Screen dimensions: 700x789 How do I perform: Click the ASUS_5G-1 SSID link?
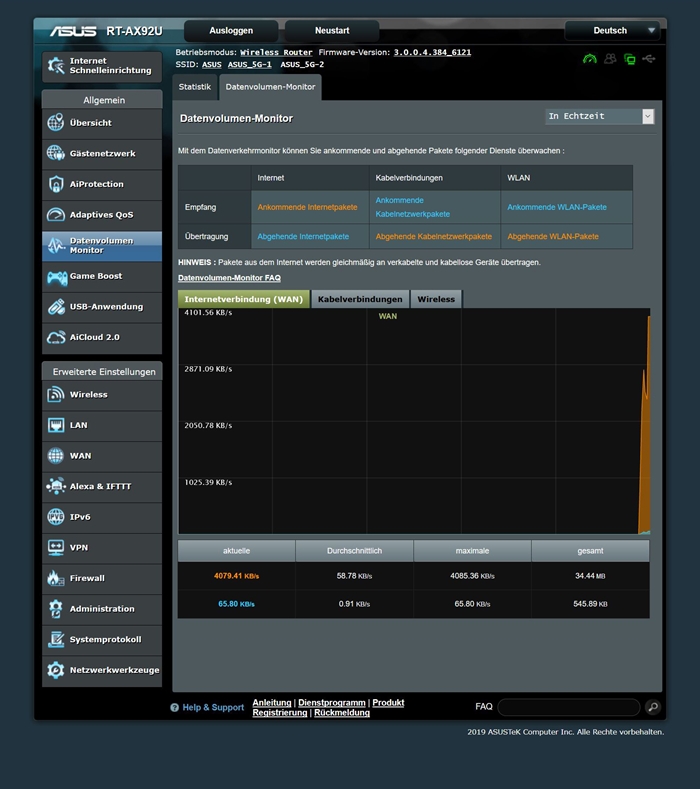[x=250, y=64]
